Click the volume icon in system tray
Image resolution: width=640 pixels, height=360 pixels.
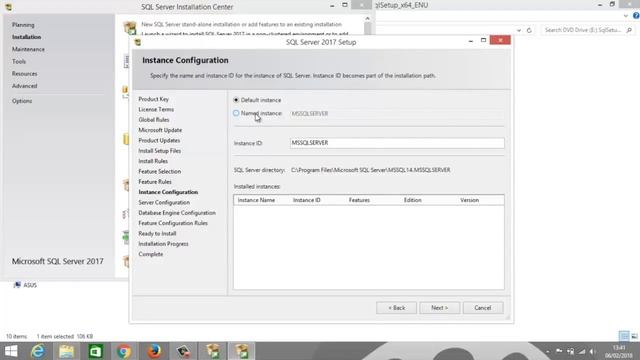tap(593, 351)
